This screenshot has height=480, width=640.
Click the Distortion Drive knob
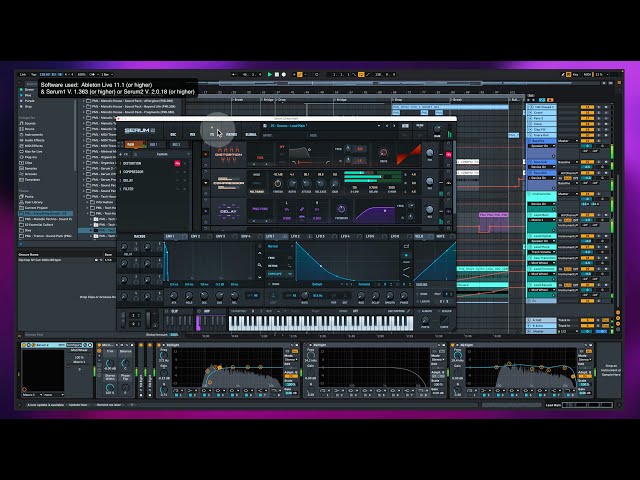383,153
